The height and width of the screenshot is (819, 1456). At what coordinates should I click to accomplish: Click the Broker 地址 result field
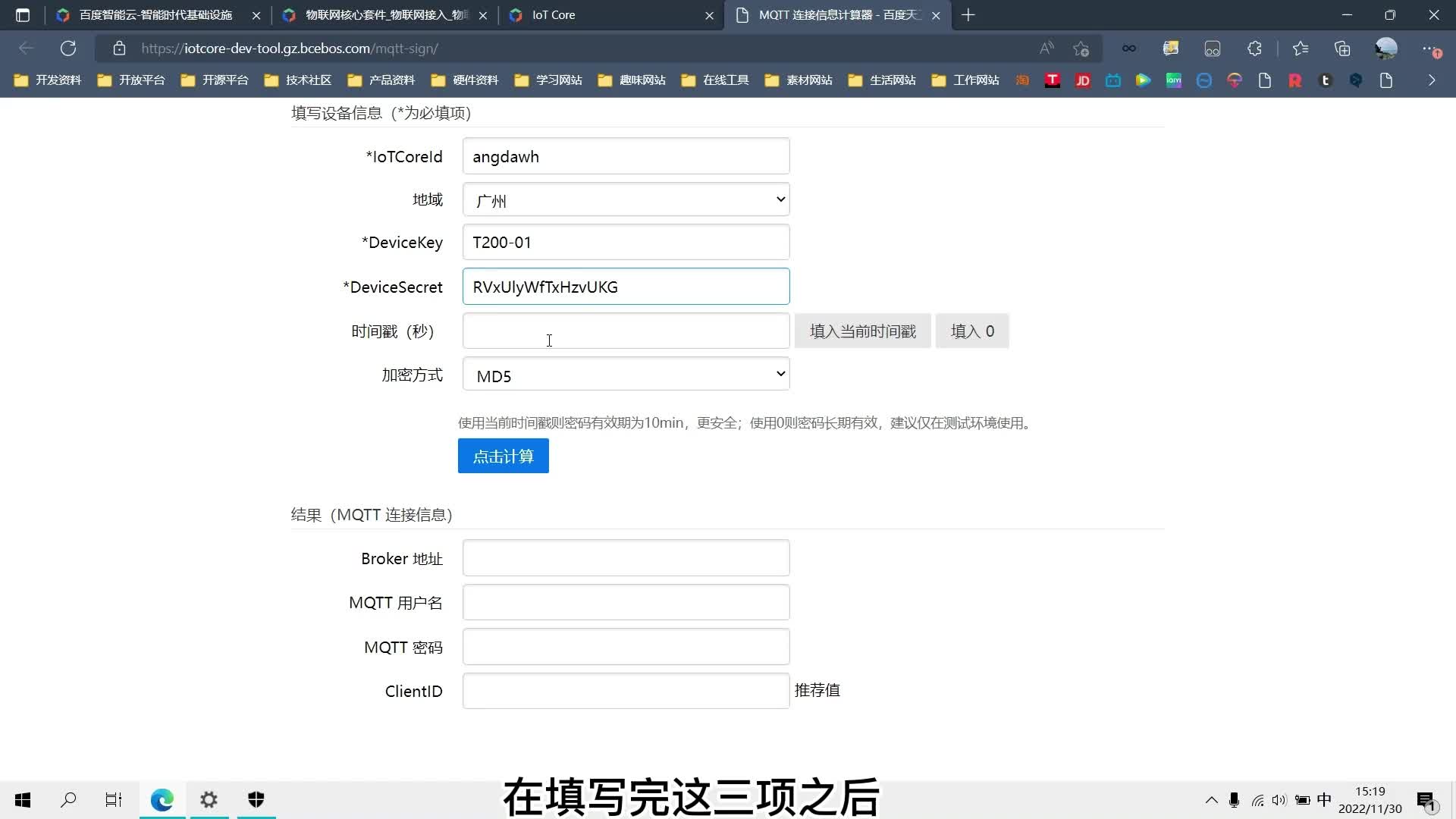tap(626, 559)
